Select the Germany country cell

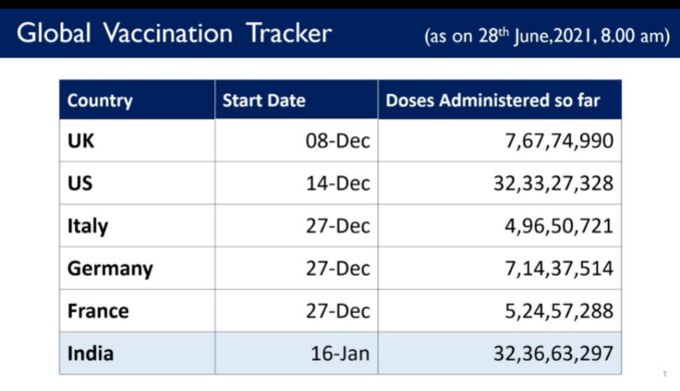point(137,268)
